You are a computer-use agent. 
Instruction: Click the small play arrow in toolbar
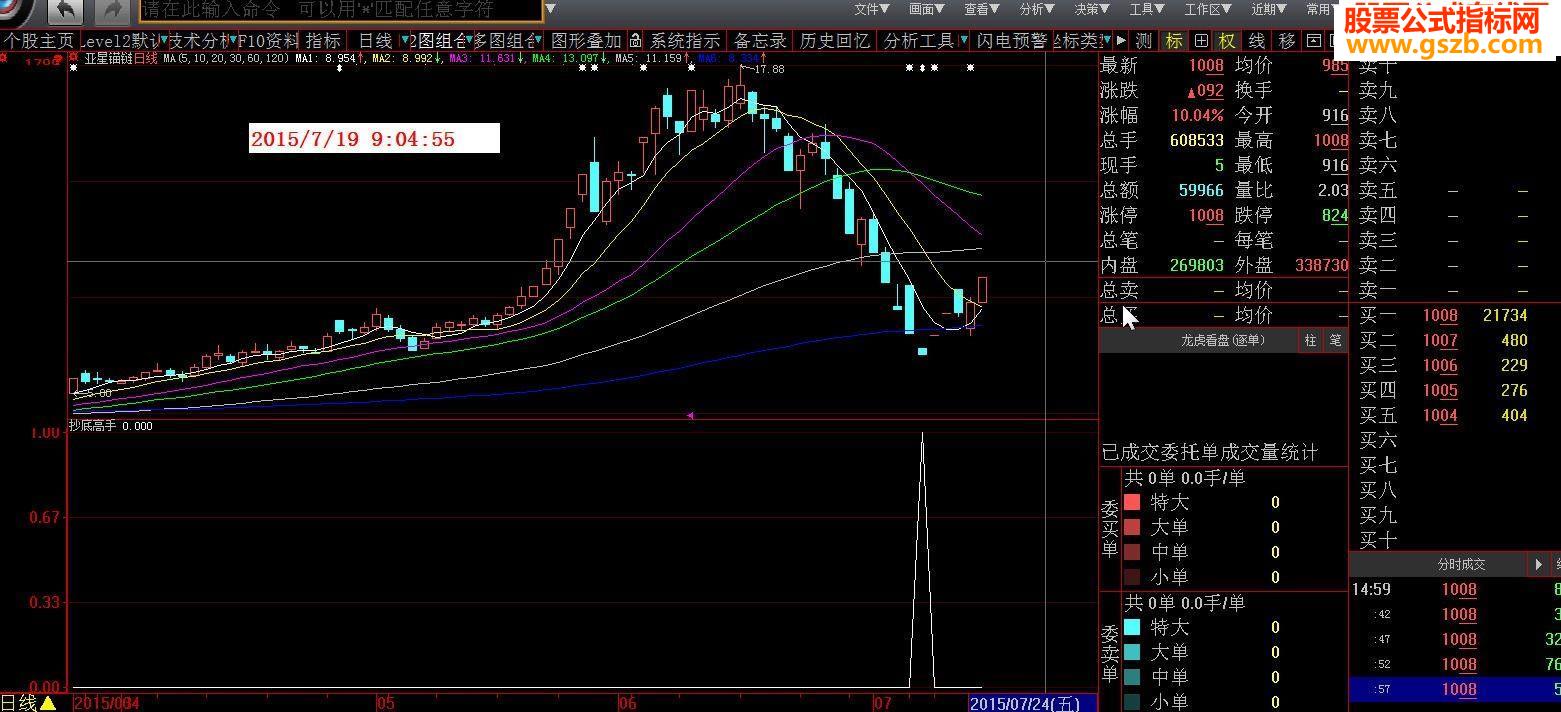click(x=1121, y=41)
